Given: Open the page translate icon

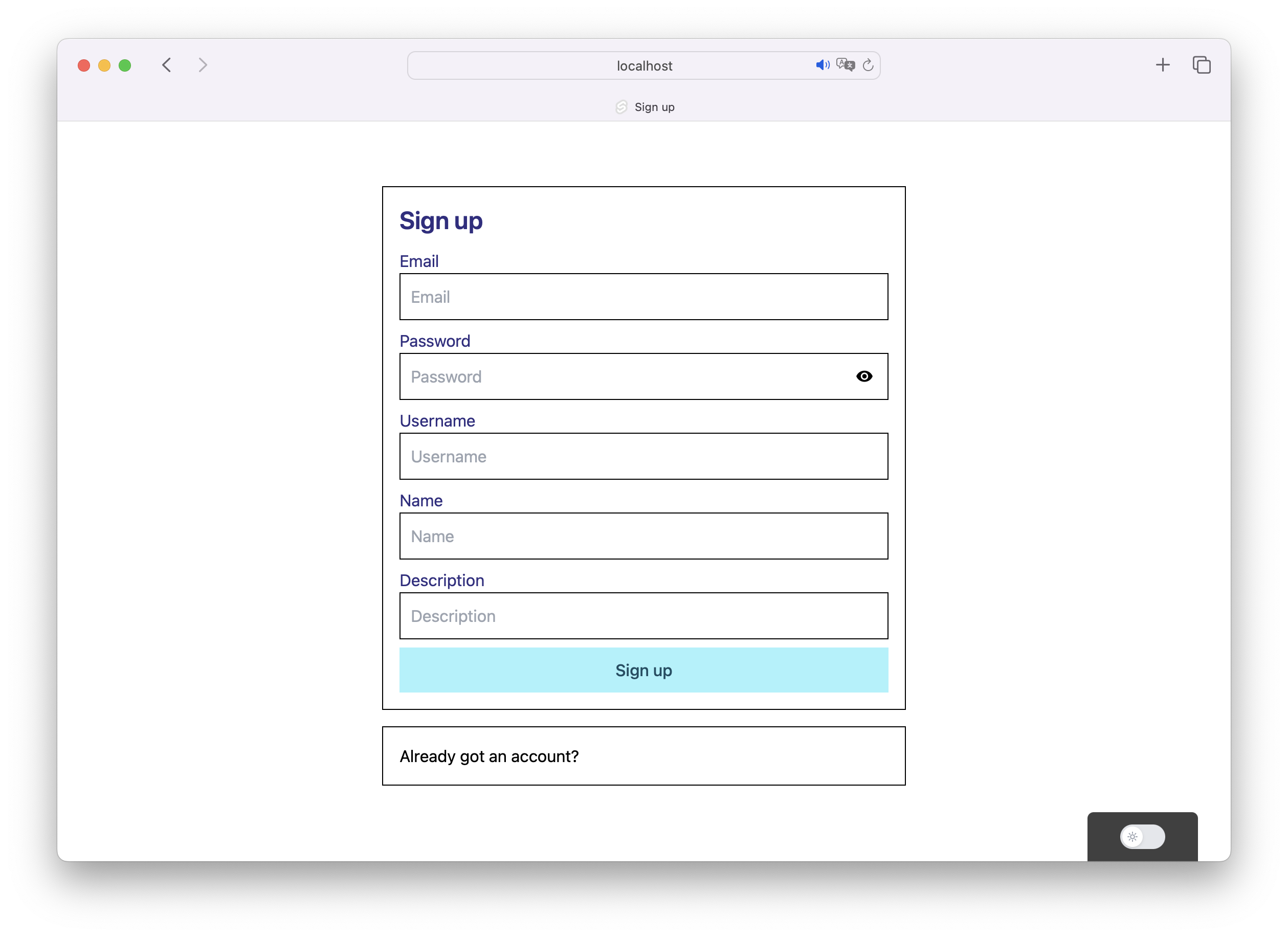Looking at the screenshot, I should 845,65.
